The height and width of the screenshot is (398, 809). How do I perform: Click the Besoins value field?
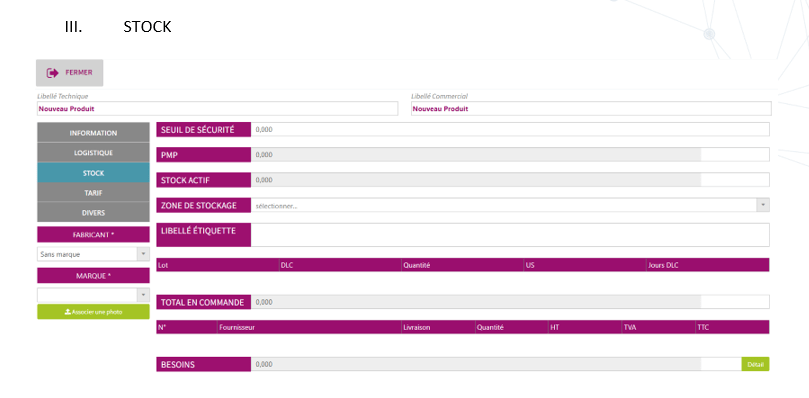click(x=496, y=364)
